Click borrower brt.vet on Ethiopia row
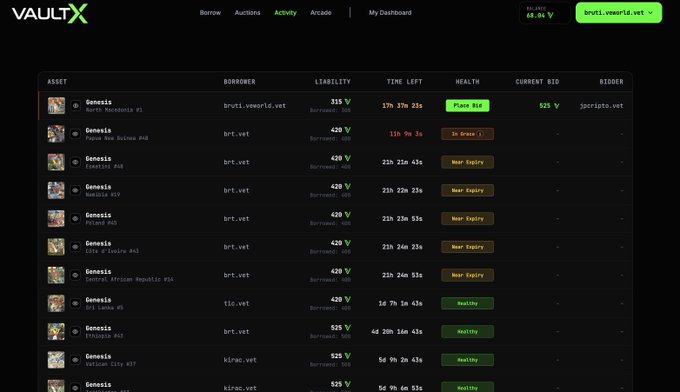 click(236, 332)
